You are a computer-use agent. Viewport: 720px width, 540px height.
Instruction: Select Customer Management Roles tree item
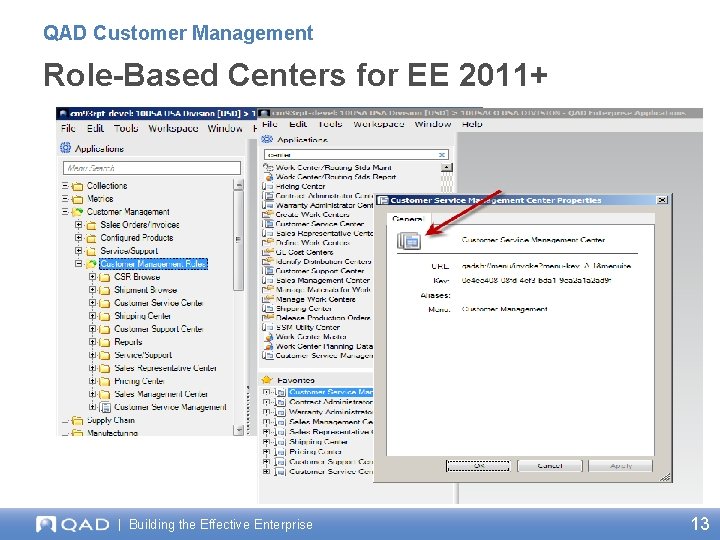pos(154,264)
